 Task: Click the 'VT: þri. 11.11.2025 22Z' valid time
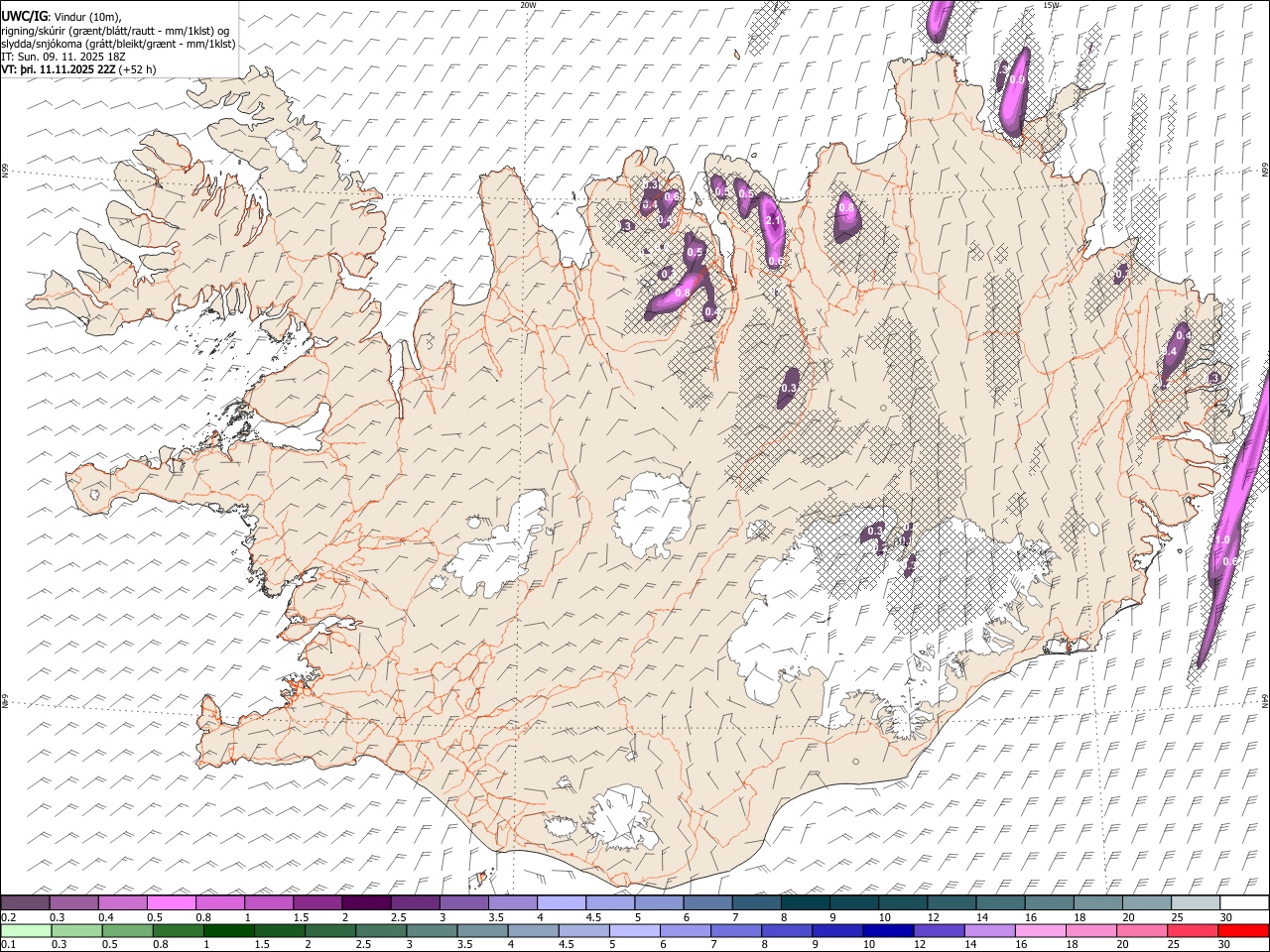(x=59, y=70)
